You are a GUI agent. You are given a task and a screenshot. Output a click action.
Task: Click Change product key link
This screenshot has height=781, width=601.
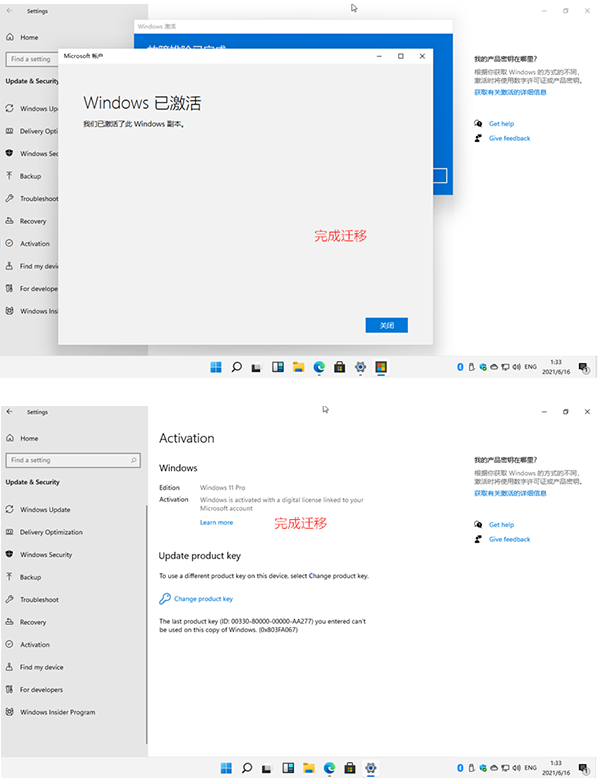[203, 599]
